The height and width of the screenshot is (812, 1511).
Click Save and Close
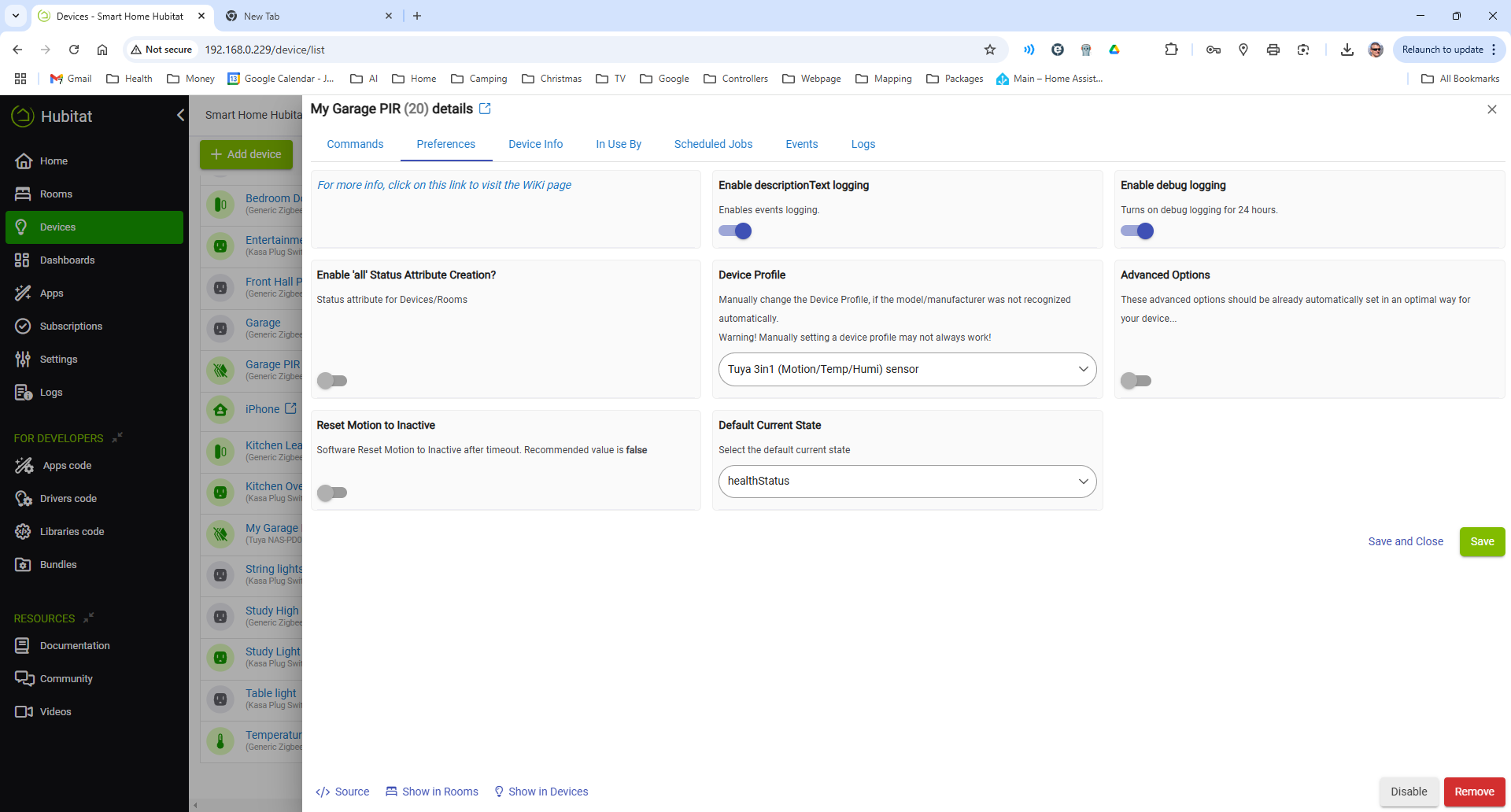tap(1406, 541)
